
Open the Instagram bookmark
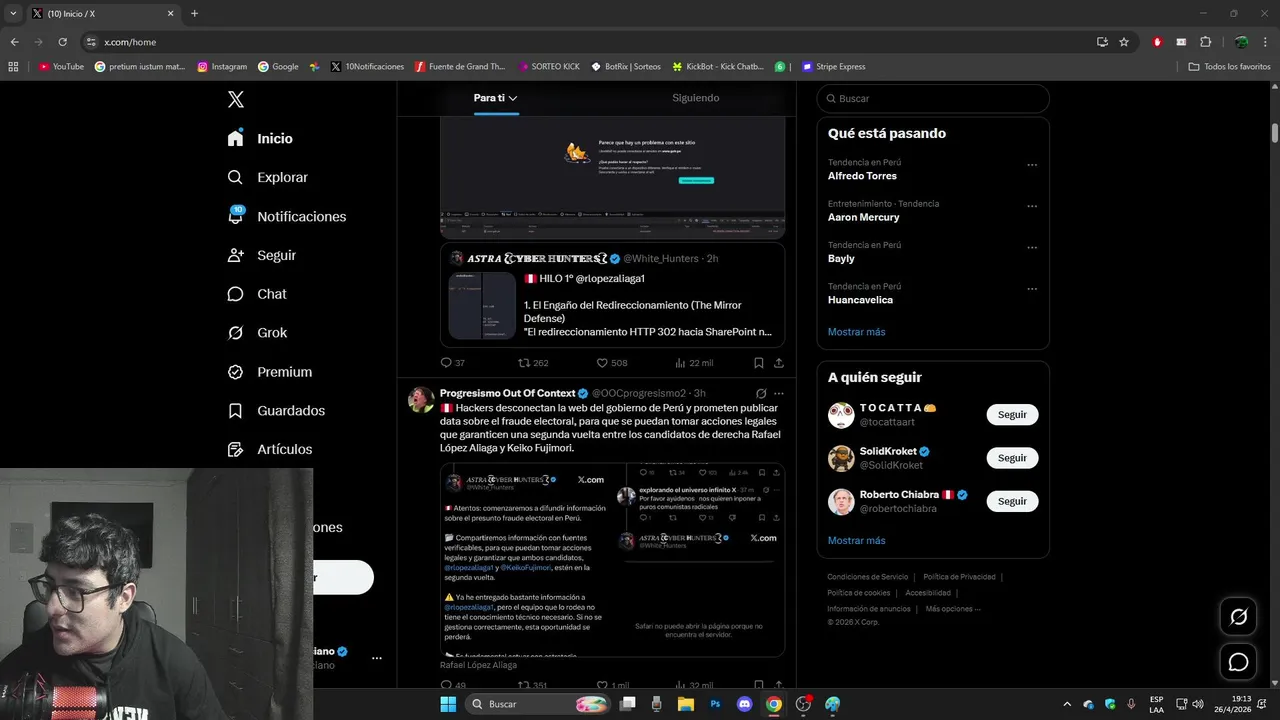click(x=222, y=67)
